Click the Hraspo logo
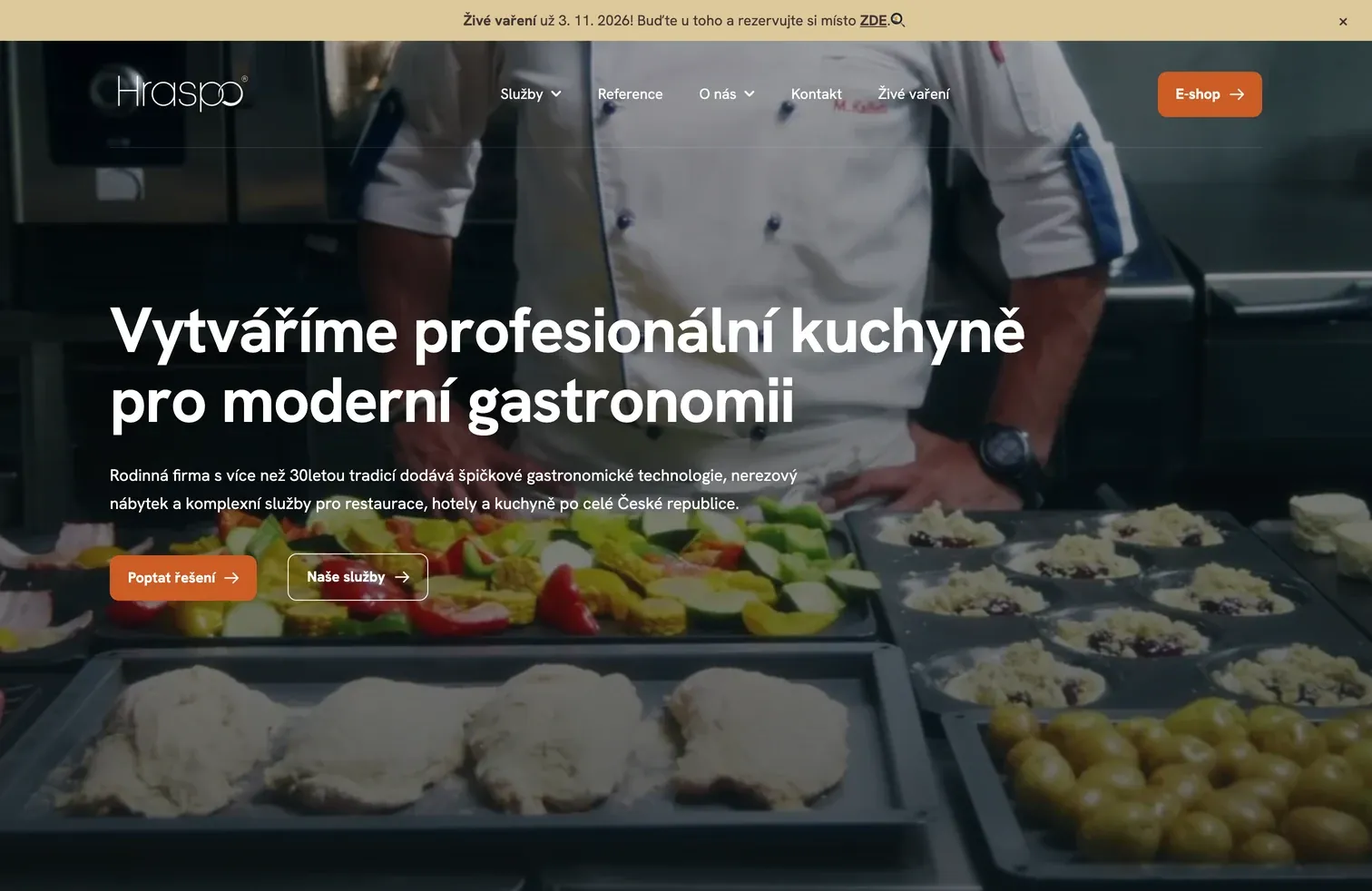The image size is (1372, 891). point(181,93)
